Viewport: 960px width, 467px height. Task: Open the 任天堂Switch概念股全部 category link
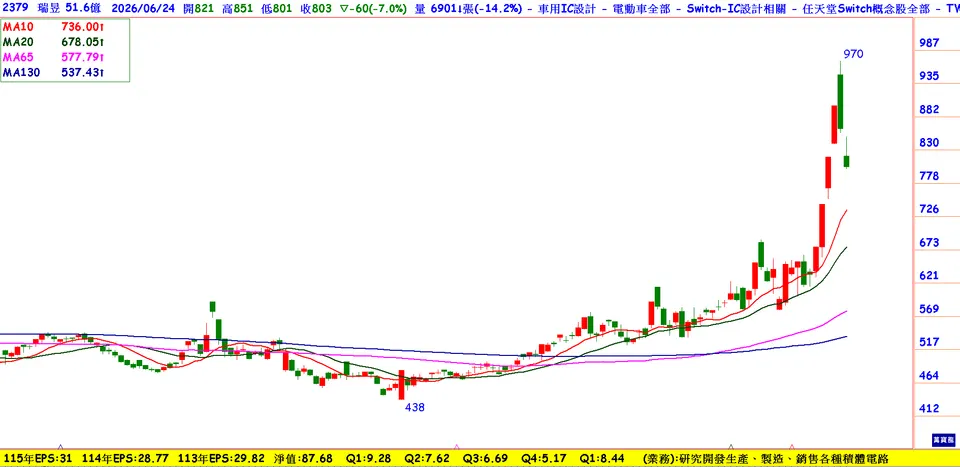[864, 10]
